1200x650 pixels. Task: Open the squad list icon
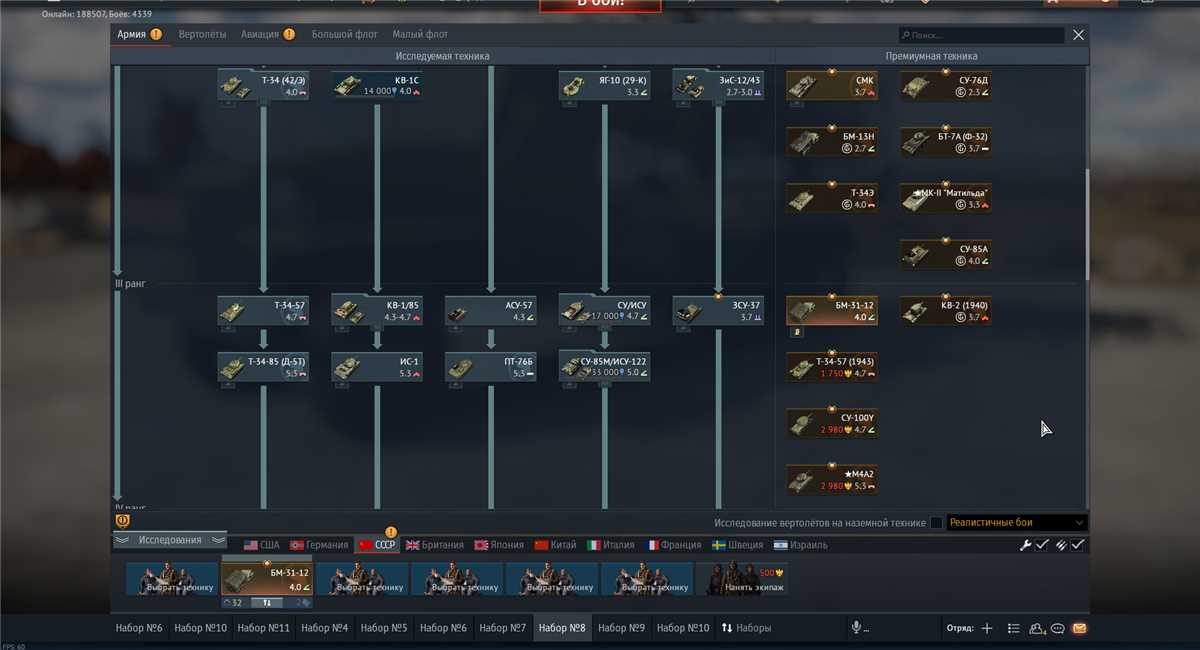click(1013, 628)
